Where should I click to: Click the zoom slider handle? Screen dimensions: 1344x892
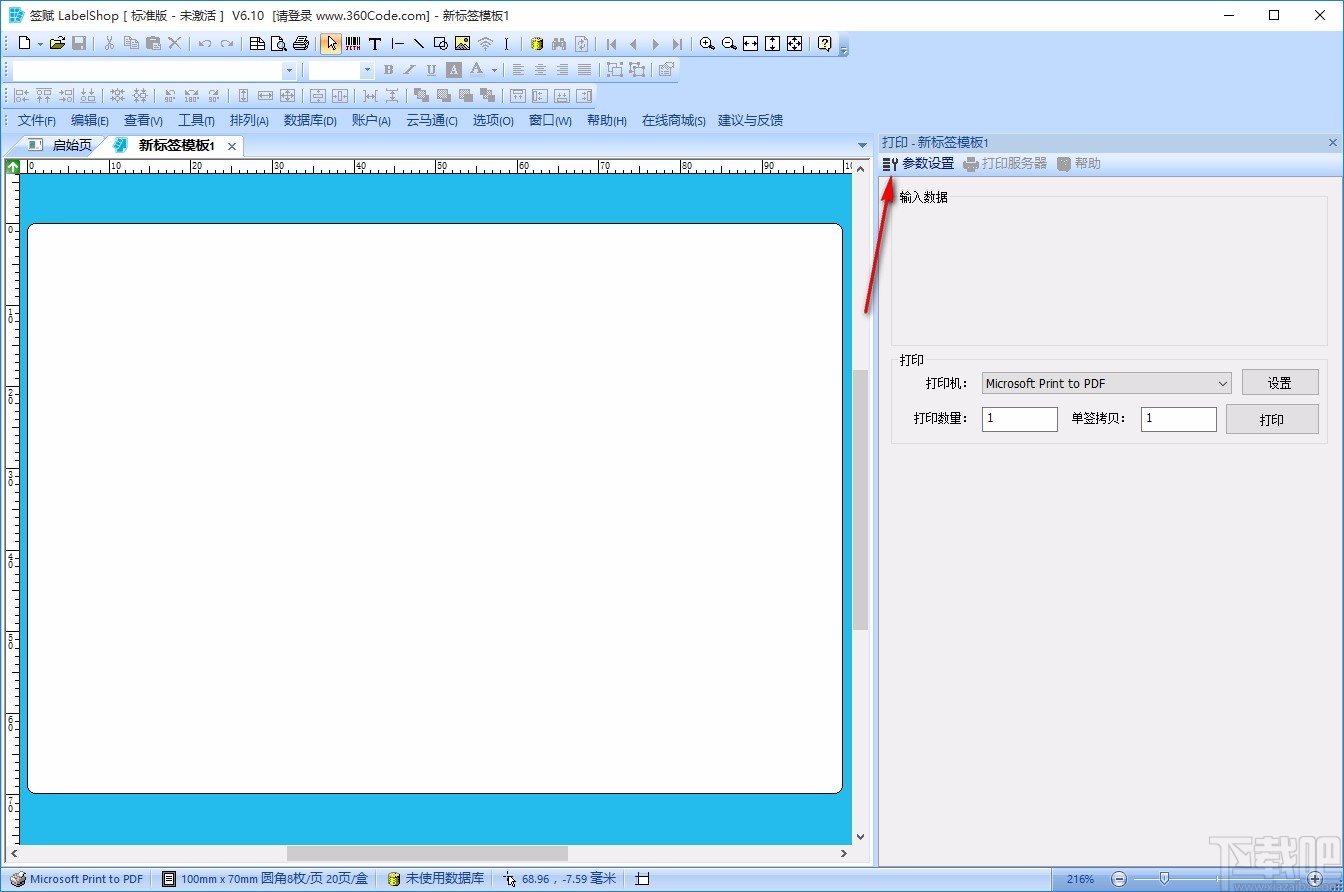pos(1164,878)
